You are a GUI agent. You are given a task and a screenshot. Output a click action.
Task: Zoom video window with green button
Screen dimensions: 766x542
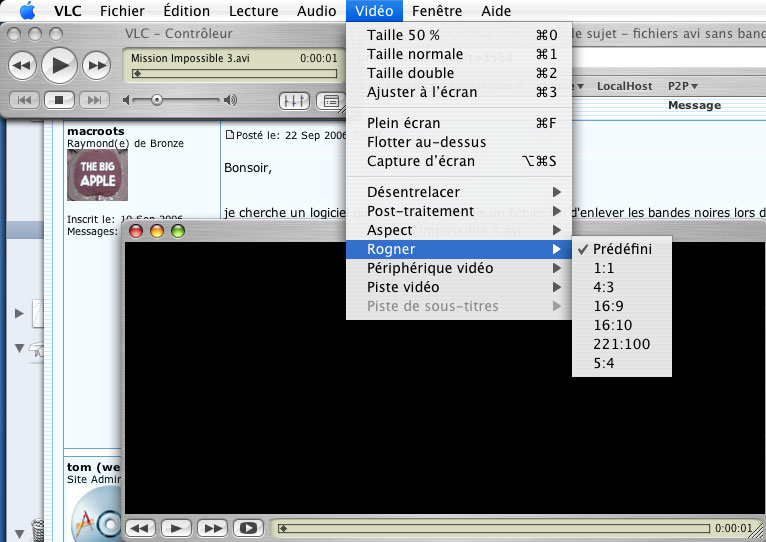point(178,231)
